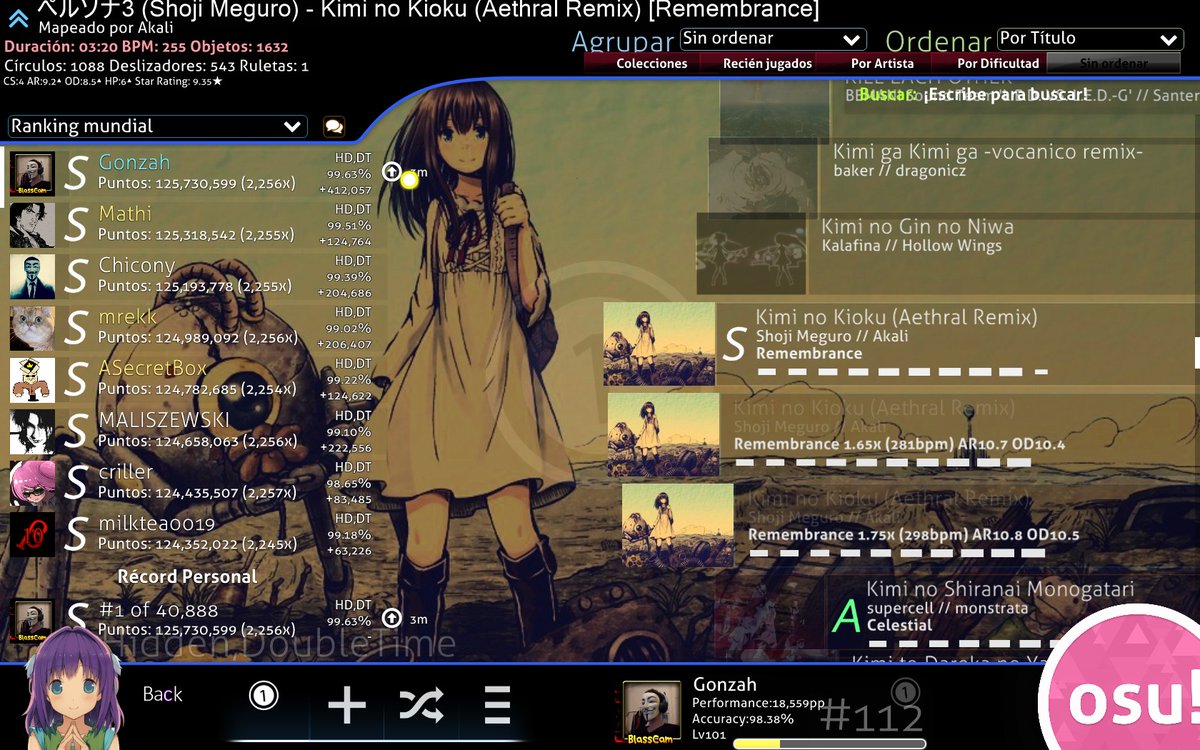Select Remembrance 1.75x (298bpm) difficulty
This screenshot has width=1200, height=750.
[912, 525]
